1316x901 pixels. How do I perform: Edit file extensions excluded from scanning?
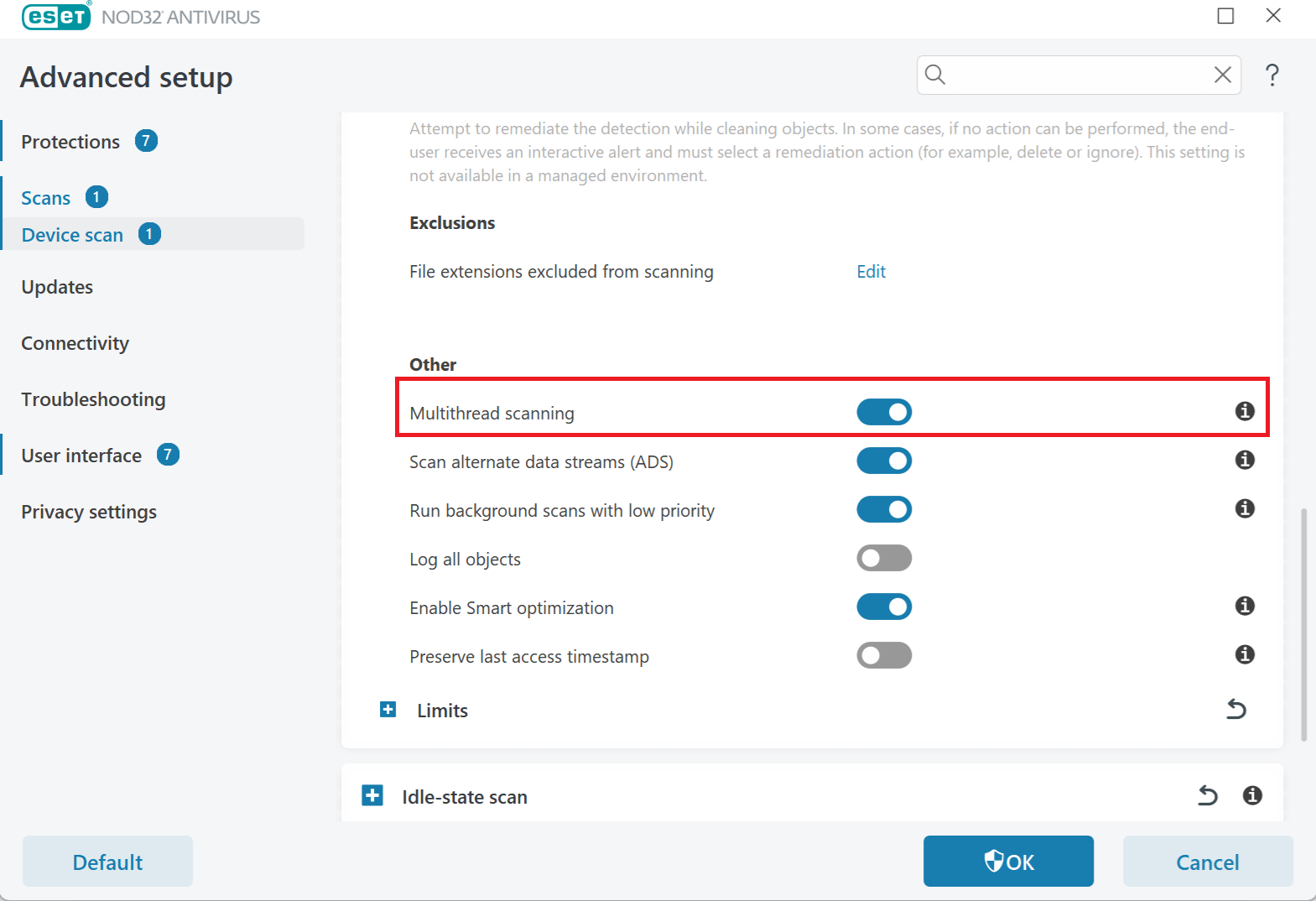(x=871, y=272)
